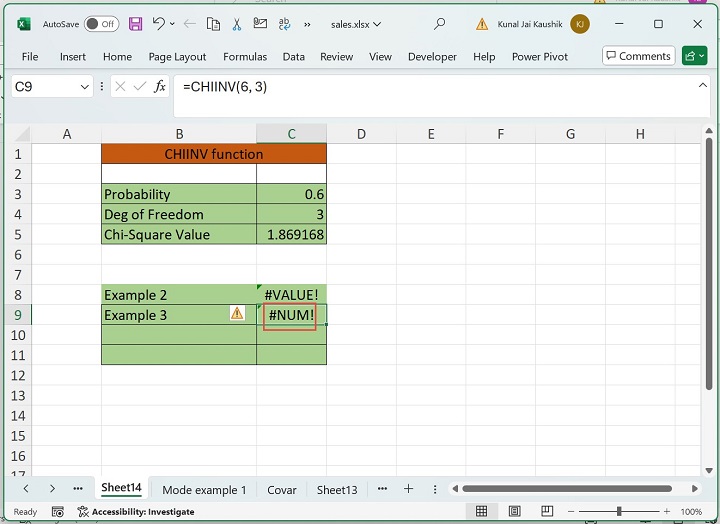Collapse the formula bar with the chevron
Image resolution: width=720 pixels, height=524 pixels.
pos(703,85)
